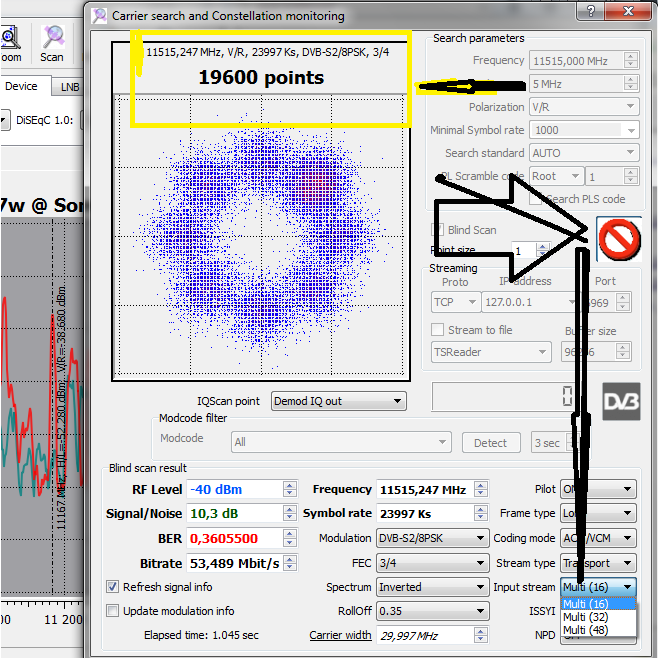
Task: Disable Refresh signal info checkbox
Action: tap(113, 587)
